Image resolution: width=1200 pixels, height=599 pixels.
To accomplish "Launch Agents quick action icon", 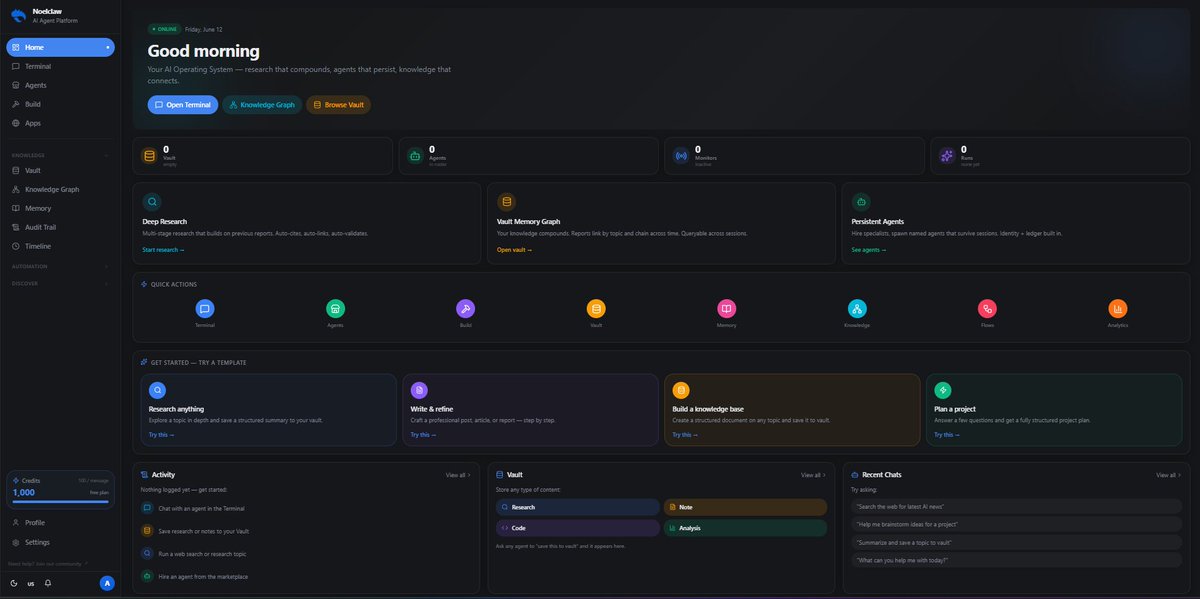I will pyautogui.click(x=335, y=309).
